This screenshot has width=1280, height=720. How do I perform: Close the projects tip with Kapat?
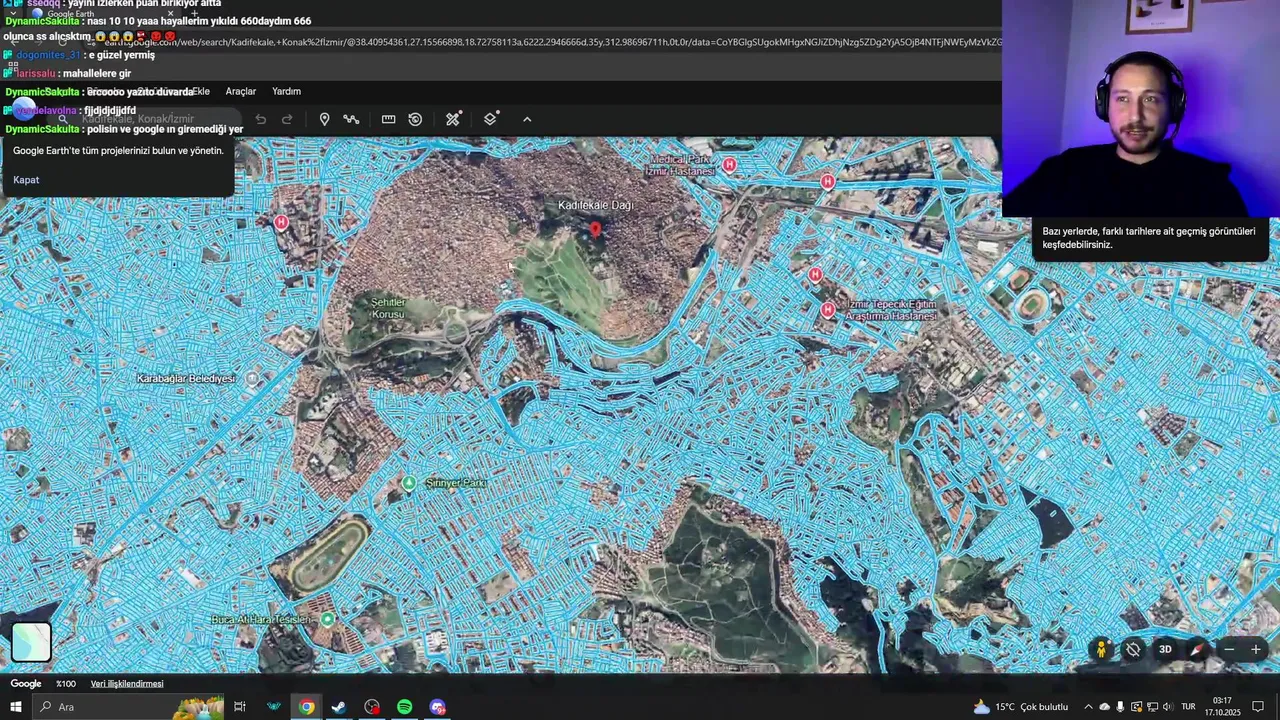tap(26, 180)
